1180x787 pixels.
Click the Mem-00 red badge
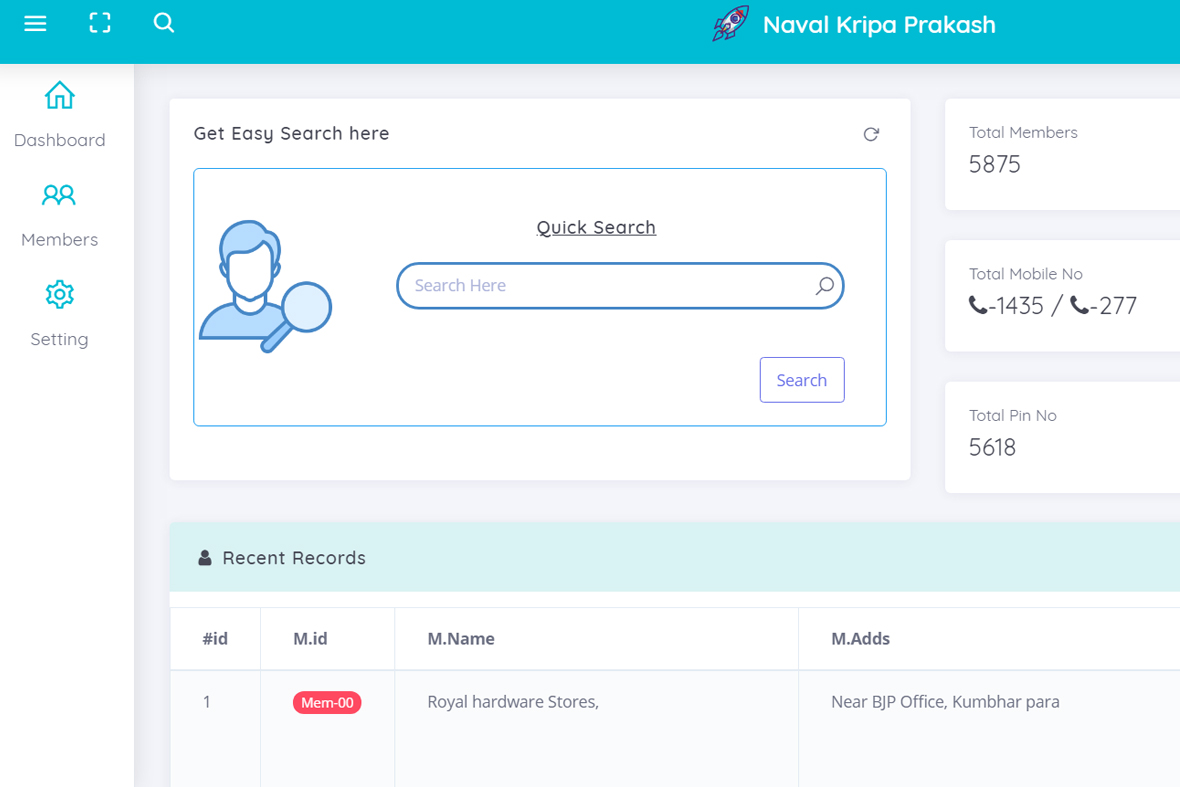(327, 703)
